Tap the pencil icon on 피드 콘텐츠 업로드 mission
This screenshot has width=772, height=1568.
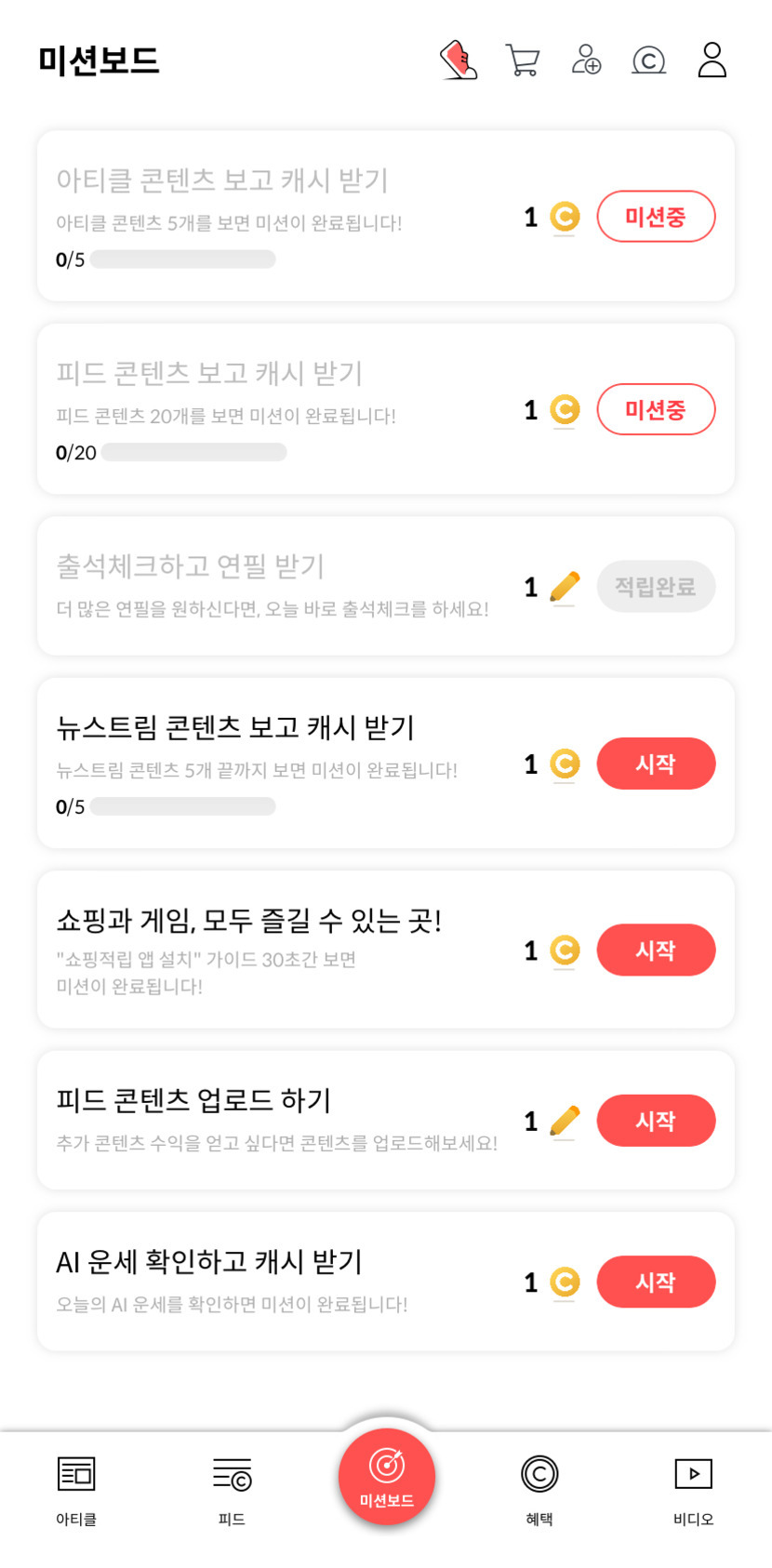coord(565,1121)
